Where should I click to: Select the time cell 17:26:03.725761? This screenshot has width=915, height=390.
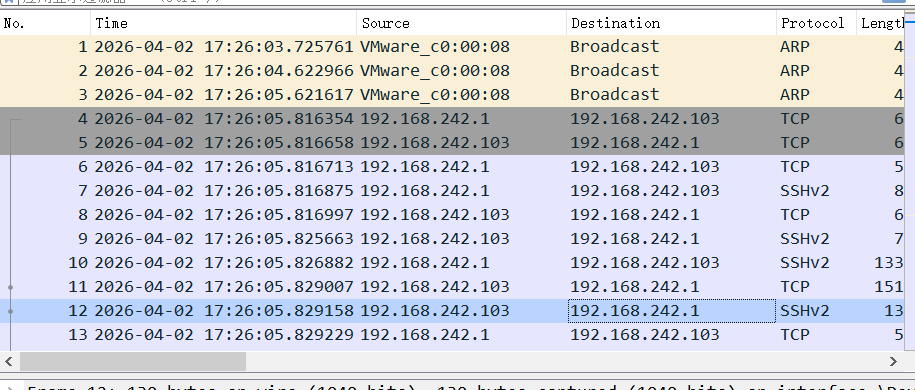(x=224, y=47)
